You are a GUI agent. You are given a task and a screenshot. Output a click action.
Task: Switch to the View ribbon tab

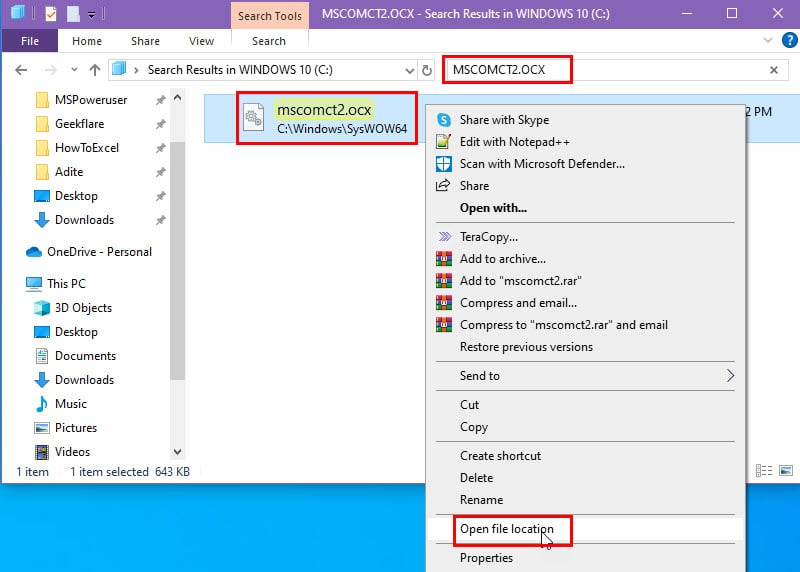(x=202, y=41)
